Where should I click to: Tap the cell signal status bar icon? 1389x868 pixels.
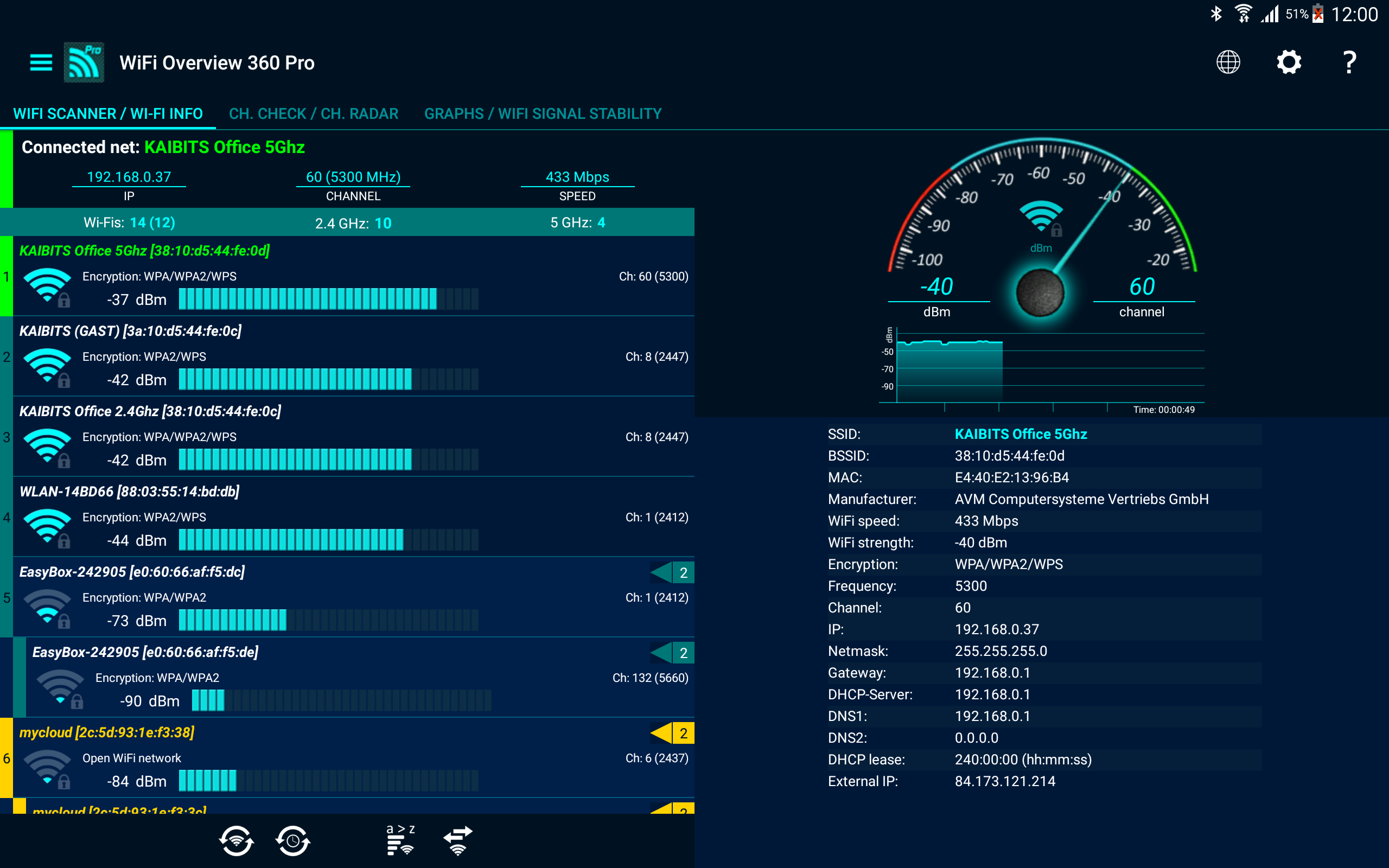point(1270,14)
